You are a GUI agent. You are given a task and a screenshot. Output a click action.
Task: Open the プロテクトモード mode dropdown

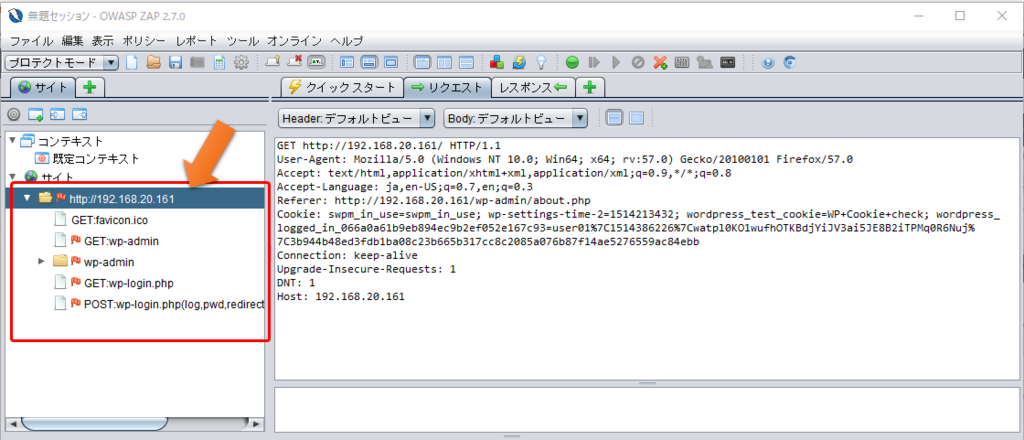(61, 63)
